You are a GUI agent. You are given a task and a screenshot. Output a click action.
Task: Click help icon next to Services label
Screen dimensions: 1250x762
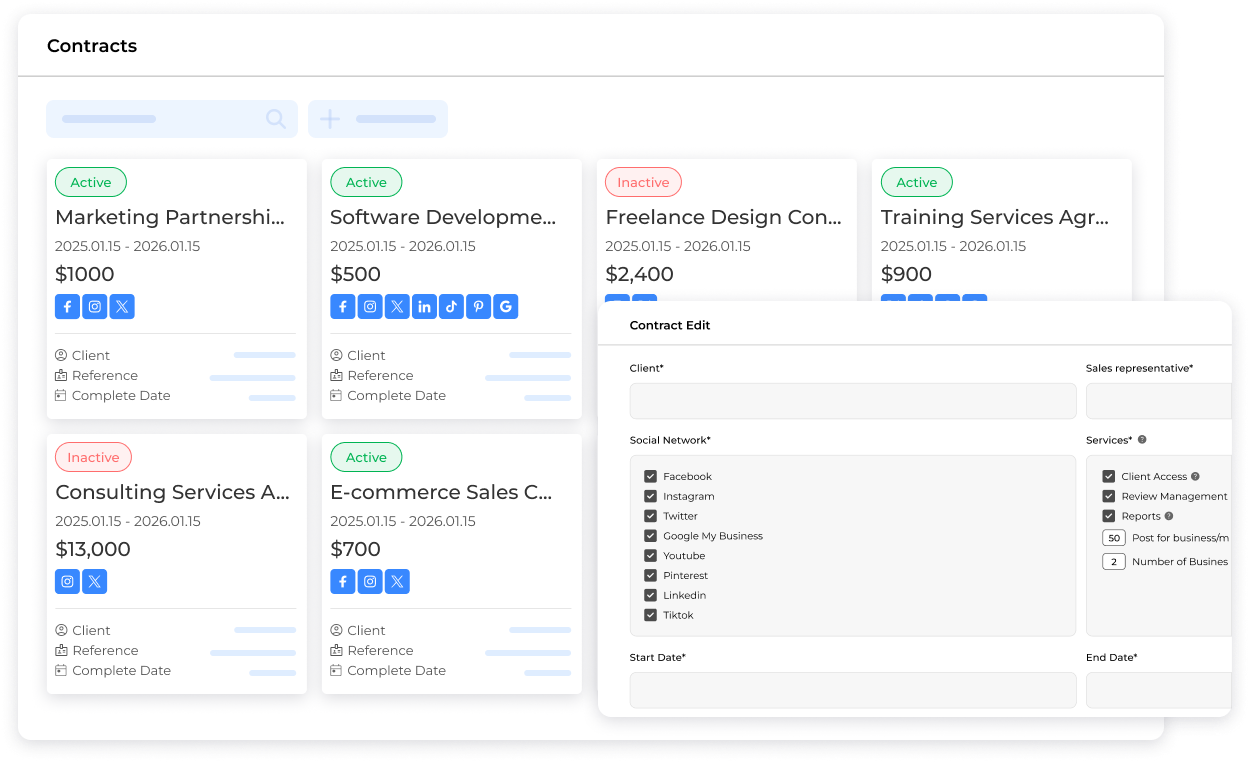[1142, 440]
